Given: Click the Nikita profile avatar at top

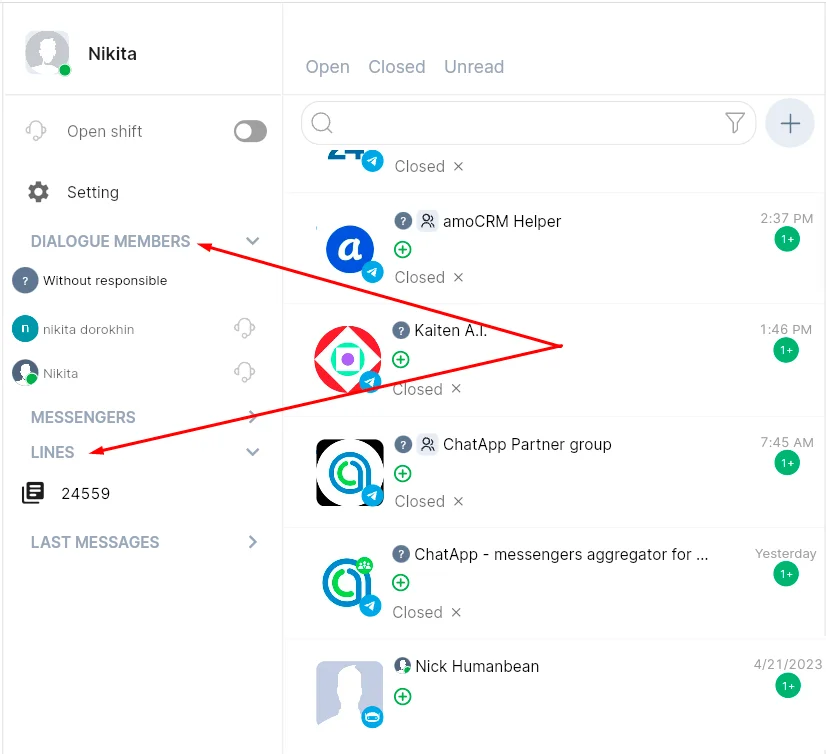Looking at the screenshot, I should (x=47, y=53).
